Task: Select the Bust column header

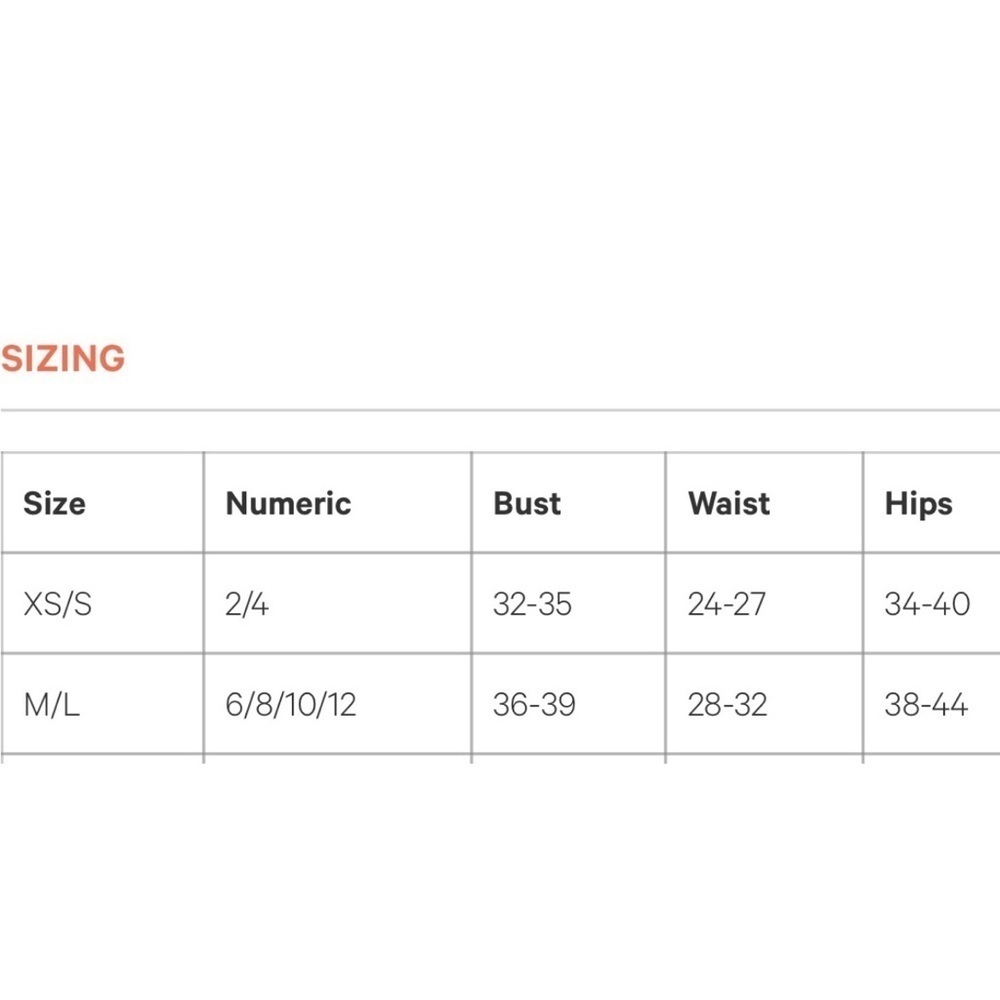Action: click(x=527, y=503)
